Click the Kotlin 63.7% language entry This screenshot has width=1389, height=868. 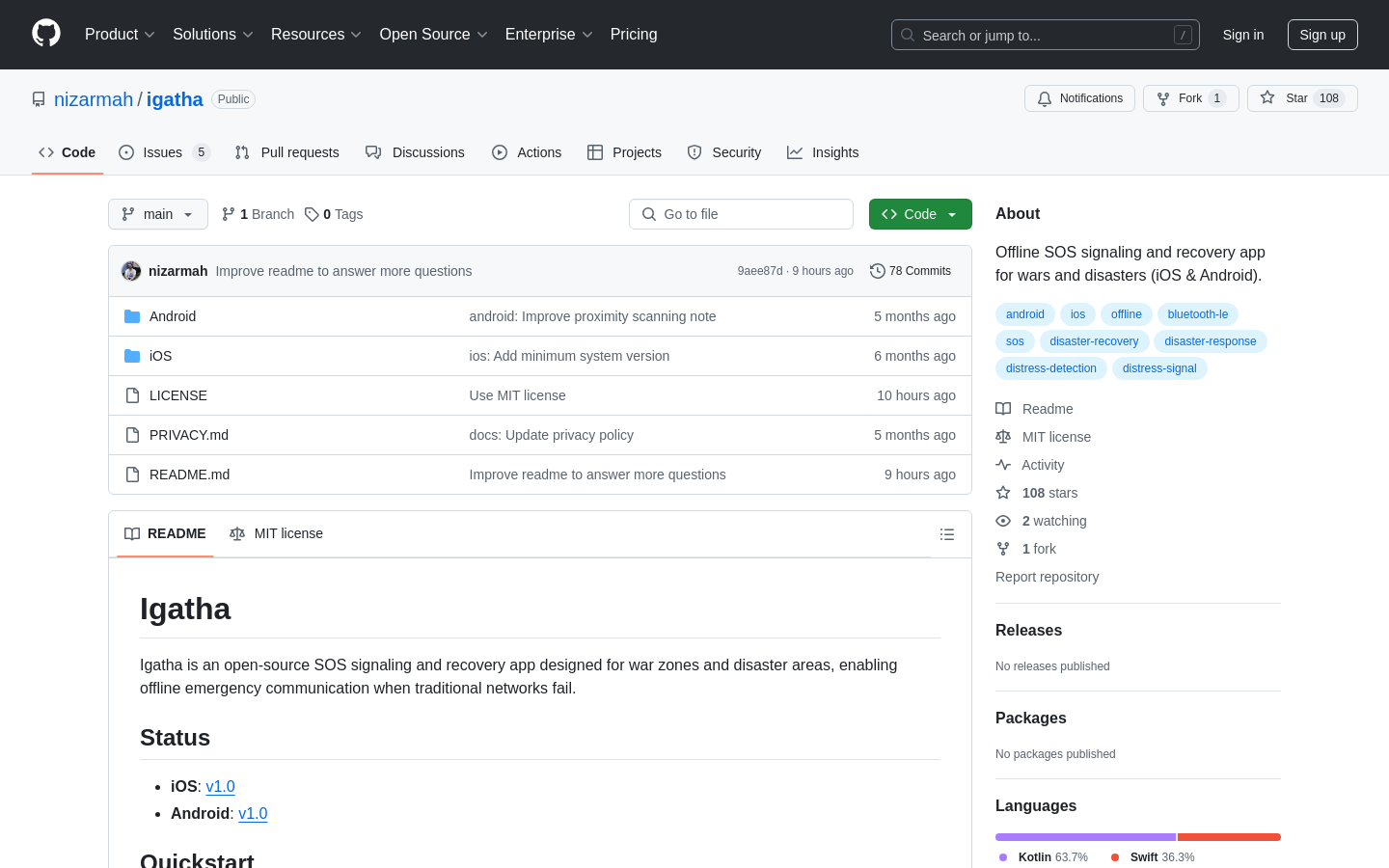pyautogui.click(x=1044, y=857)
